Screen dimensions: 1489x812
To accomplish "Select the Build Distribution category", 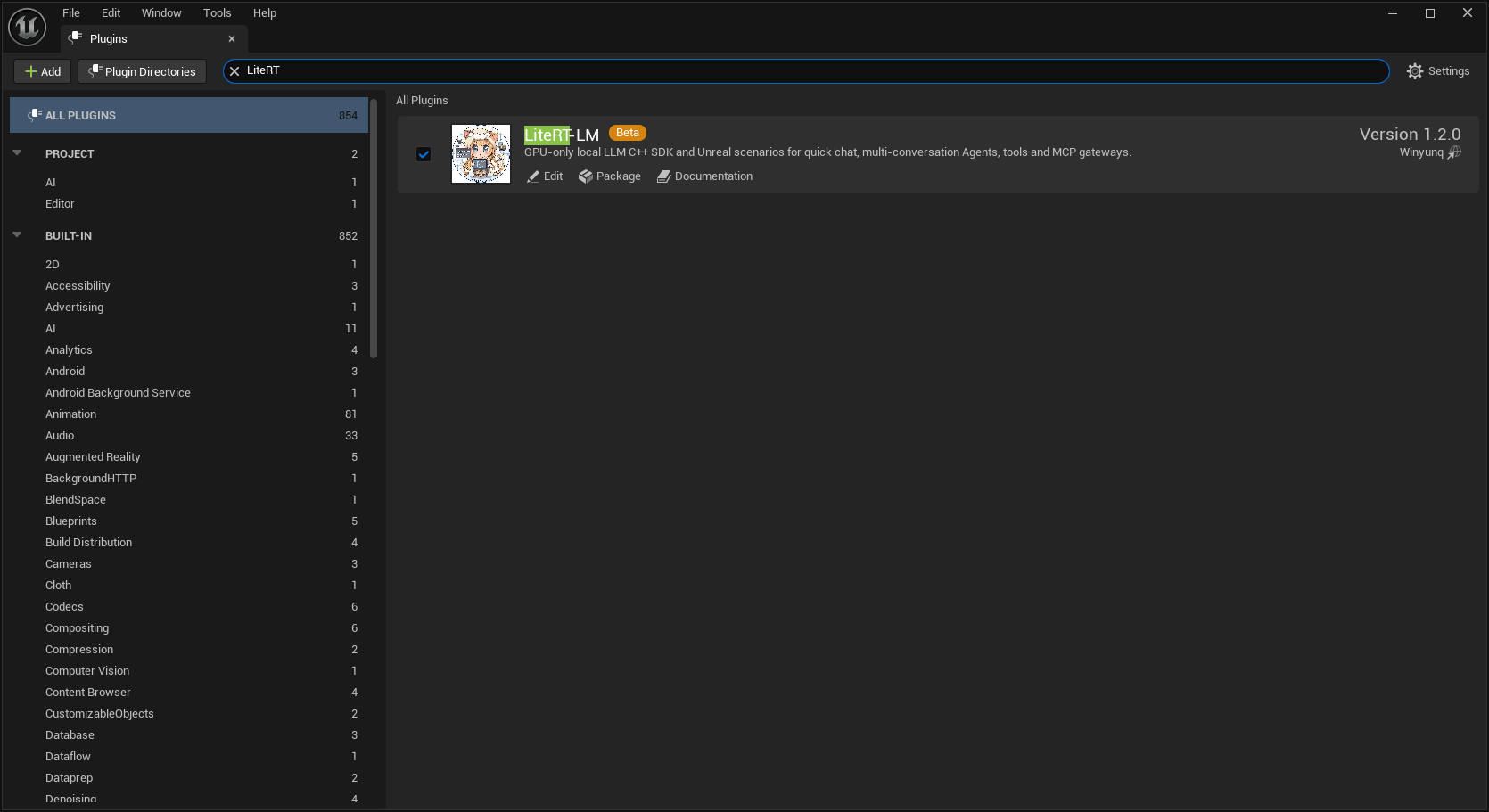I will (189, 542).
